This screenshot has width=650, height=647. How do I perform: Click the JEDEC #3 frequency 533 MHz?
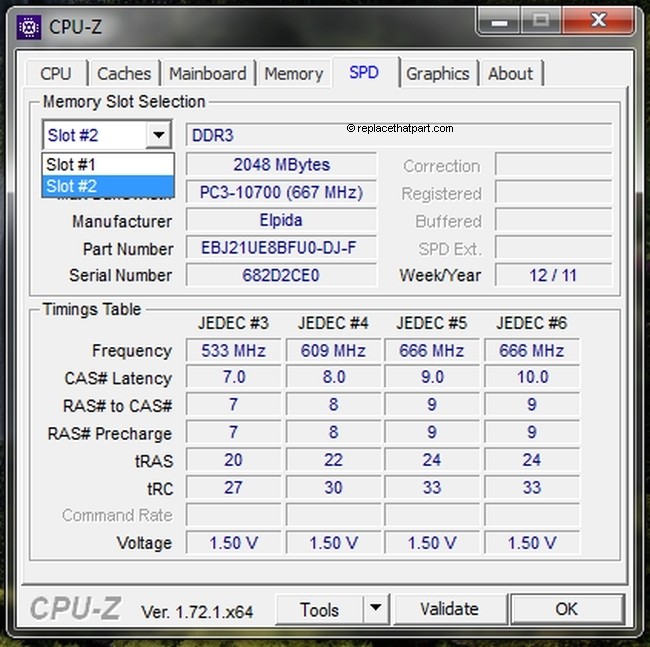[233, 351]
